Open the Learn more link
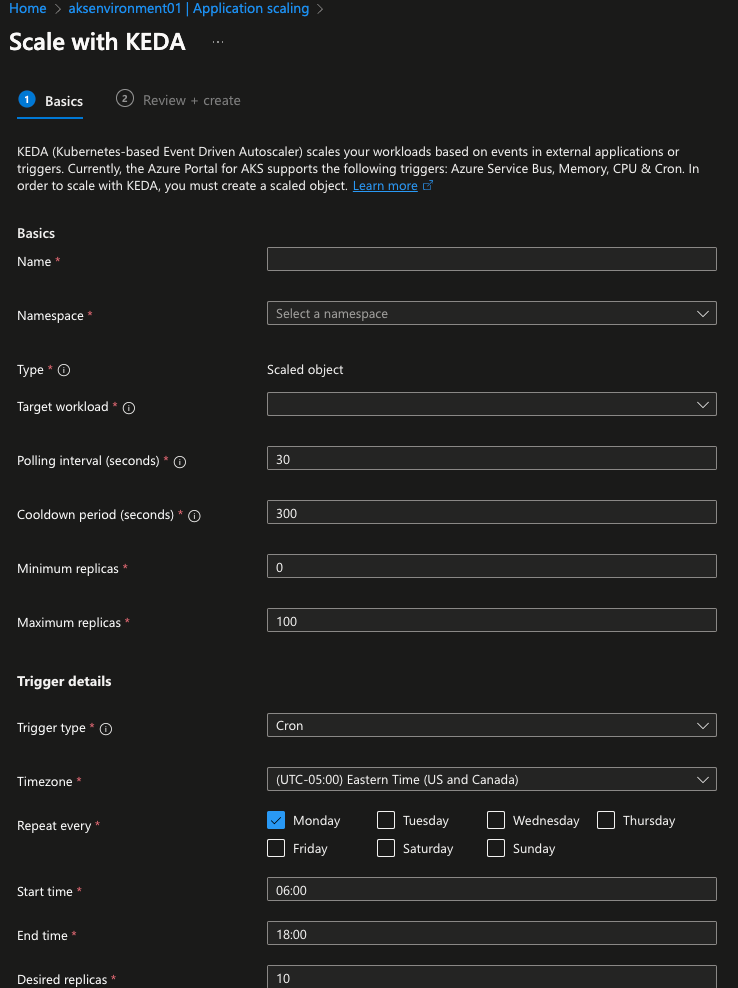The height and width of the screenshot is (988, 738). (385, 186)
